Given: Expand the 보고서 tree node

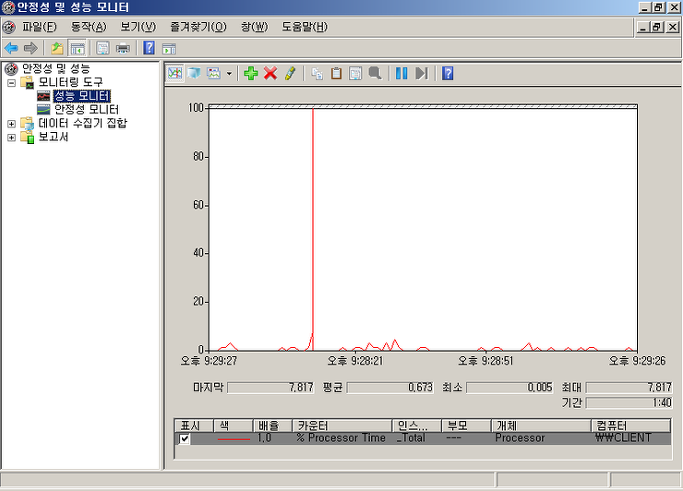Looking at the screenshot, I should [x=12, y=137].
